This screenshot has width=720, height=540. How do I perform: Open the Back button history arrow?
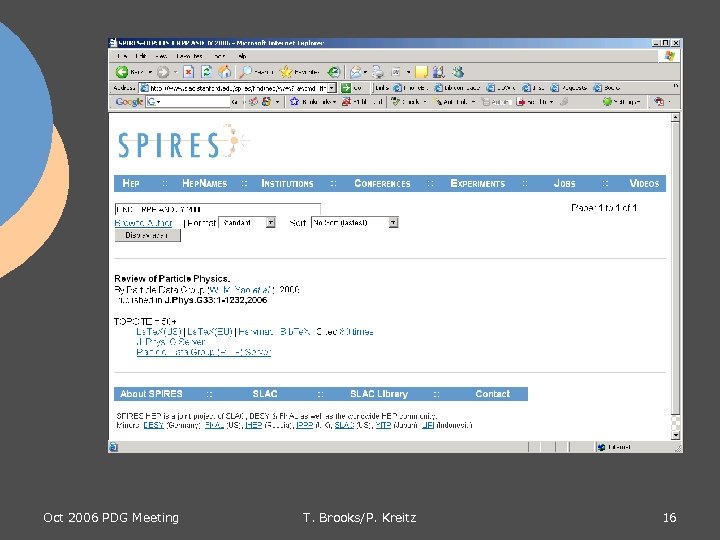(x=150, y=72)
